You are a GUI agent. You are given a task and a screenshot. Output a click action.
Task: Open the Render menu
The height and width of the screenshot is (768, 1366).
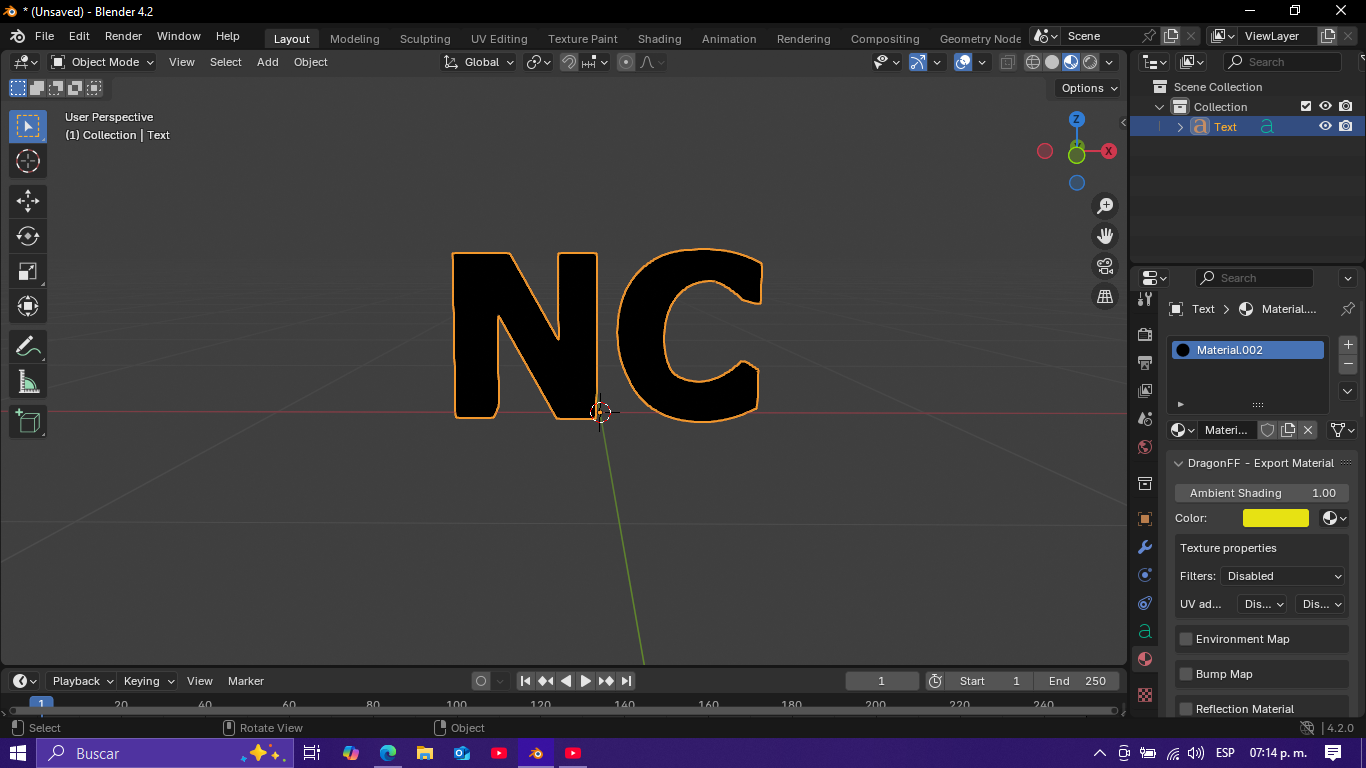point(123,36)
